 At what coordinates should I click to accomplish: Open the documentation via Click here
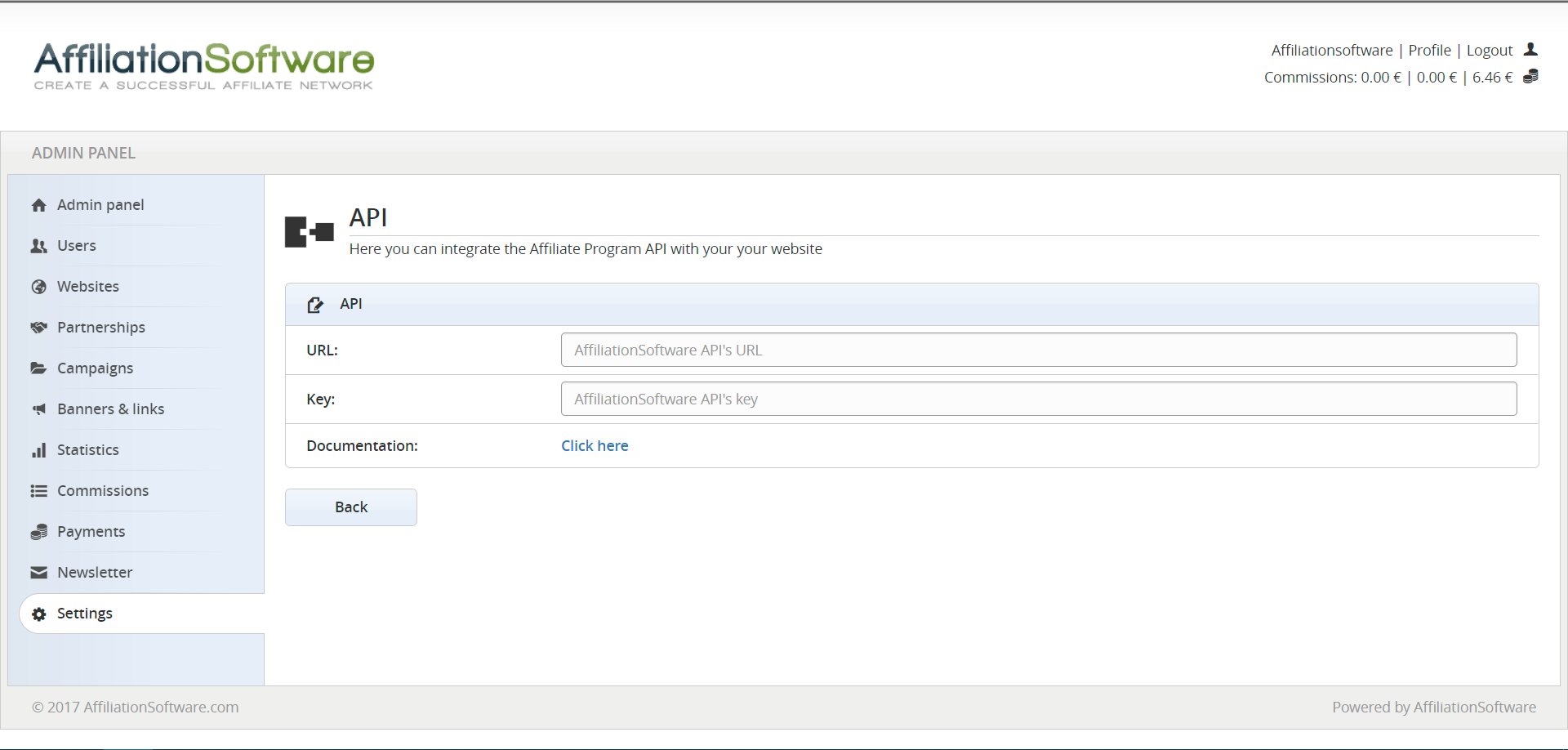click(x=595, y=446)
